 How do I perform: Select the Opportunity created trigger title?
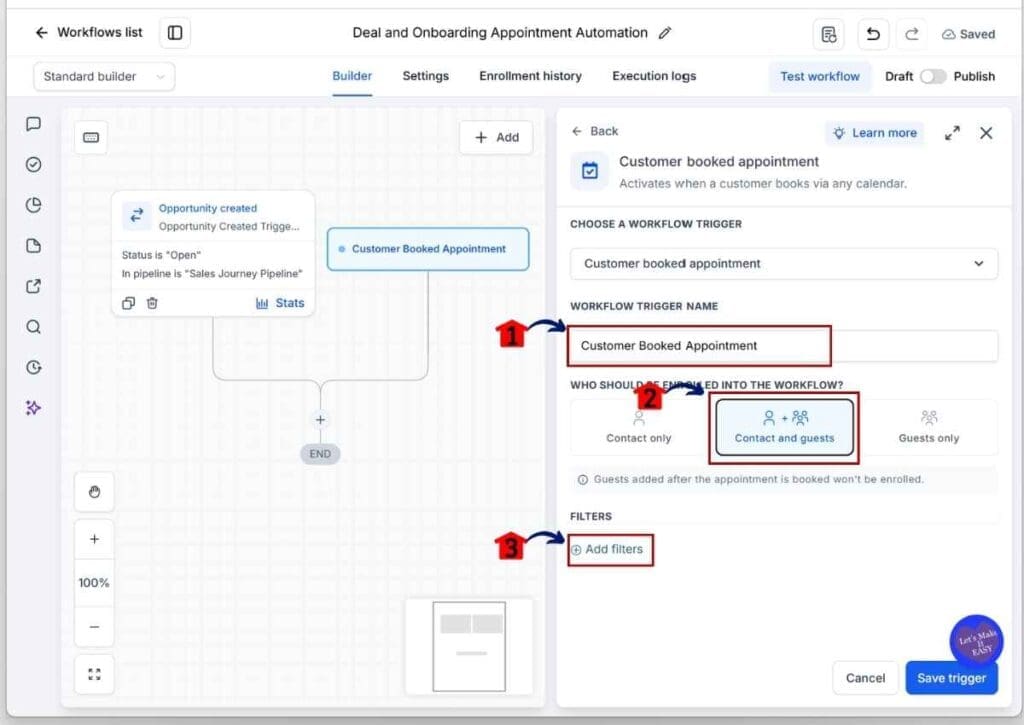point(208,208)
